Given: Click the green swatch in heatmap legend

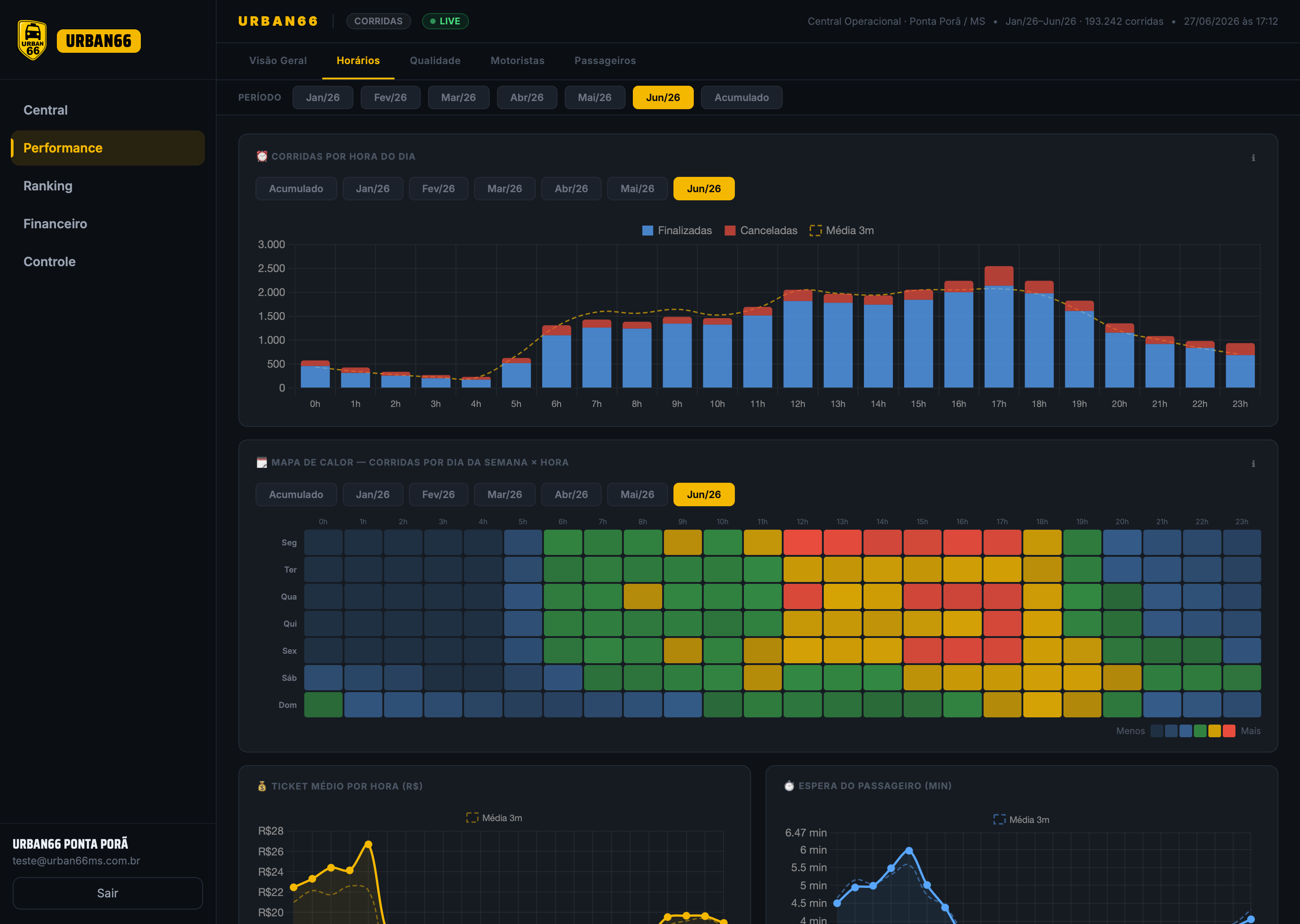Looking at the screenshot, I should click(1200, 730).
